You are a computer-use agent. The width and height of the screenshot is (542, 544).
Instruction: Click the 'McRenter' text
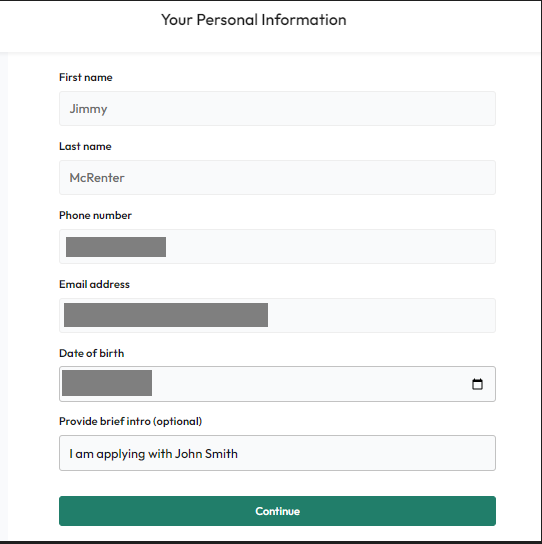coord(97,178)
